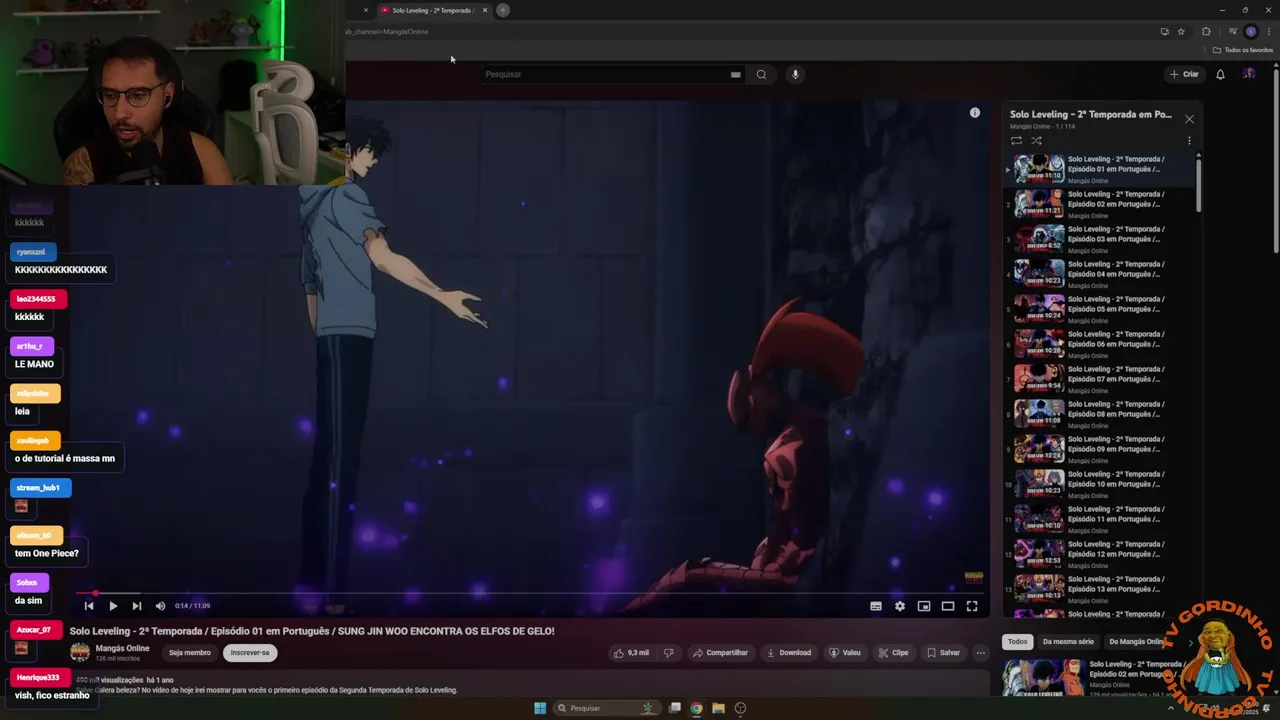Click the Criar button
1280x720 pixels.
pyautogui.click(x=1184, y=74)
